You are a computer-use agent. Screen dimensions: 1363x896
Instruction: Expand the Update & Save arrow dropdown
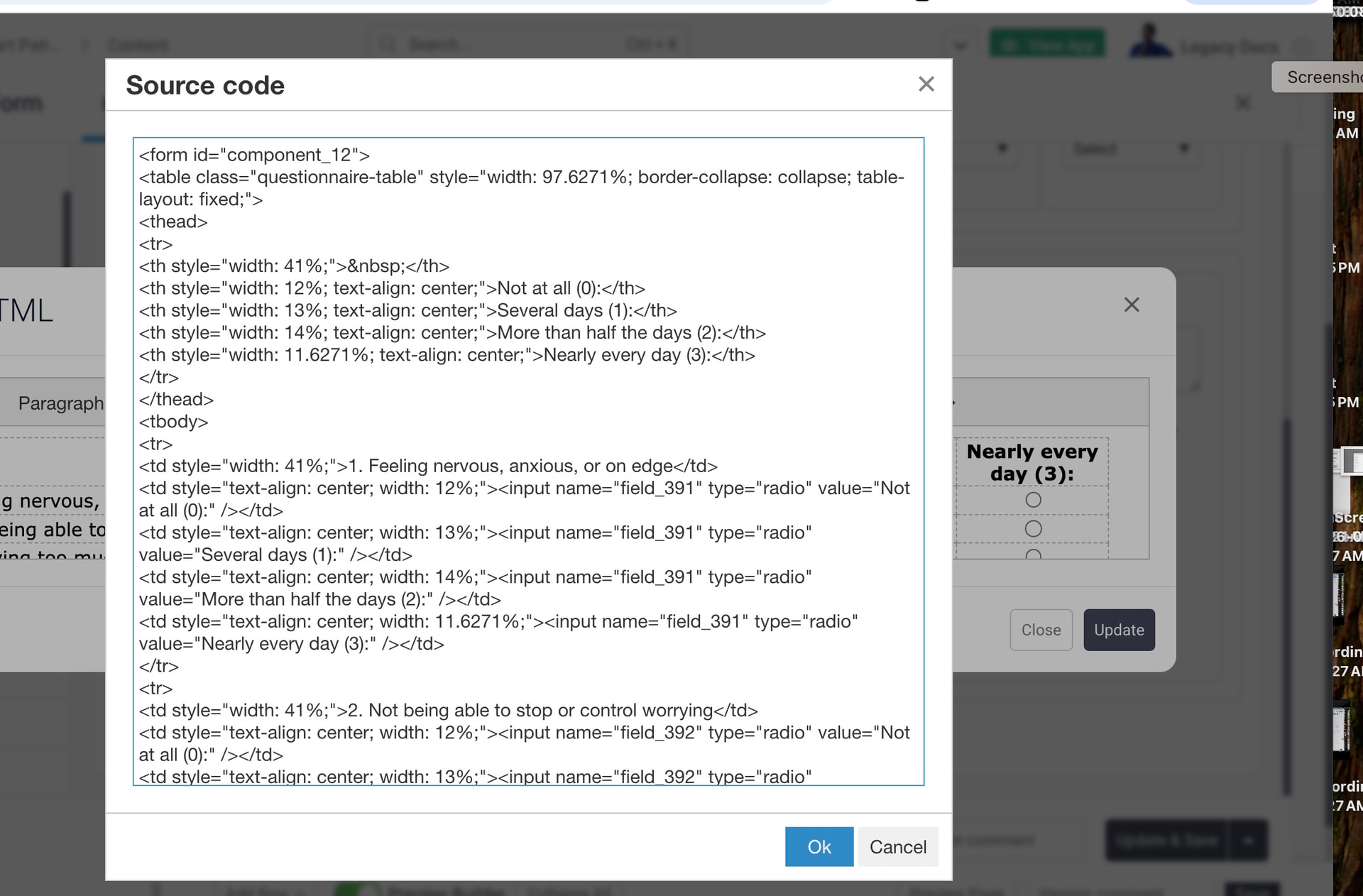pos(1249,841)
